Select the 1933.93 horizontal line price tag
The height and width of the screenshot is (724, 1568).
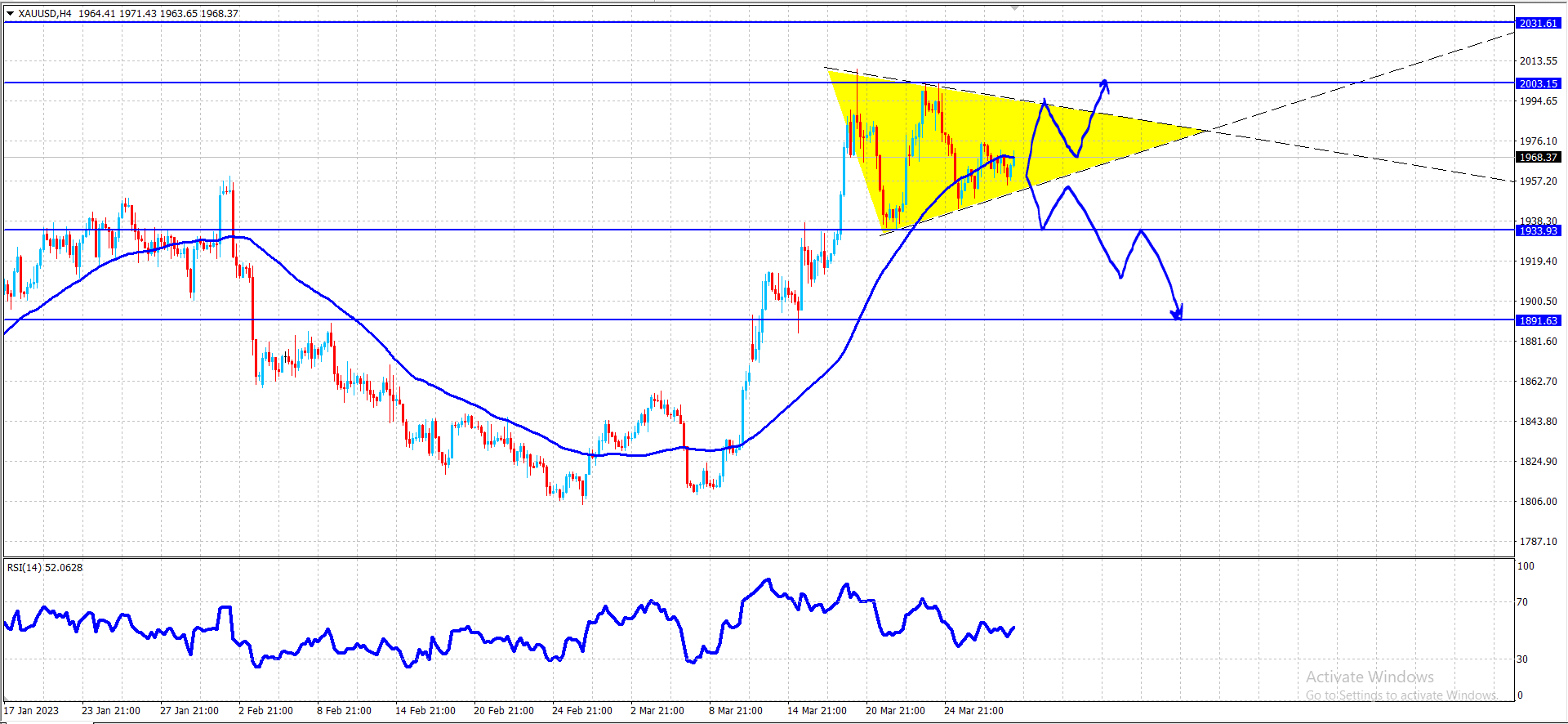coord(1539,230)
